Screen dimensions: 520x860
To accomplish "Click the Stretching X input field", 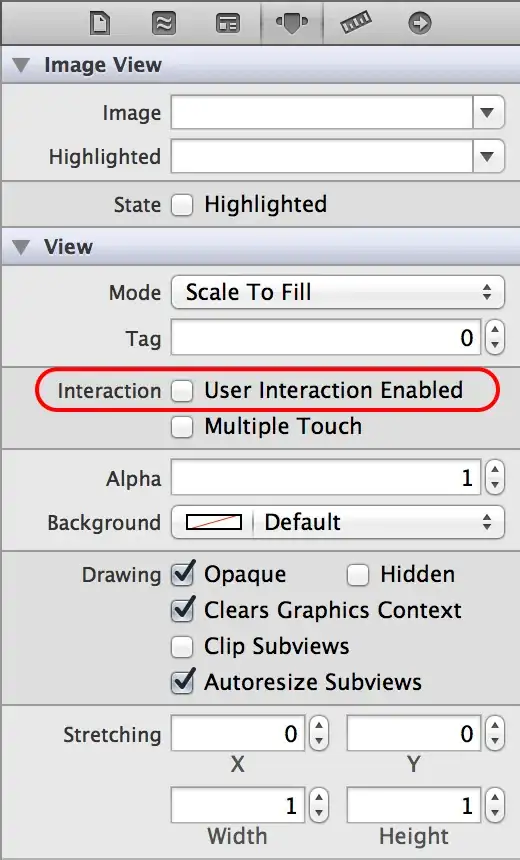I will tap(238, 733).
